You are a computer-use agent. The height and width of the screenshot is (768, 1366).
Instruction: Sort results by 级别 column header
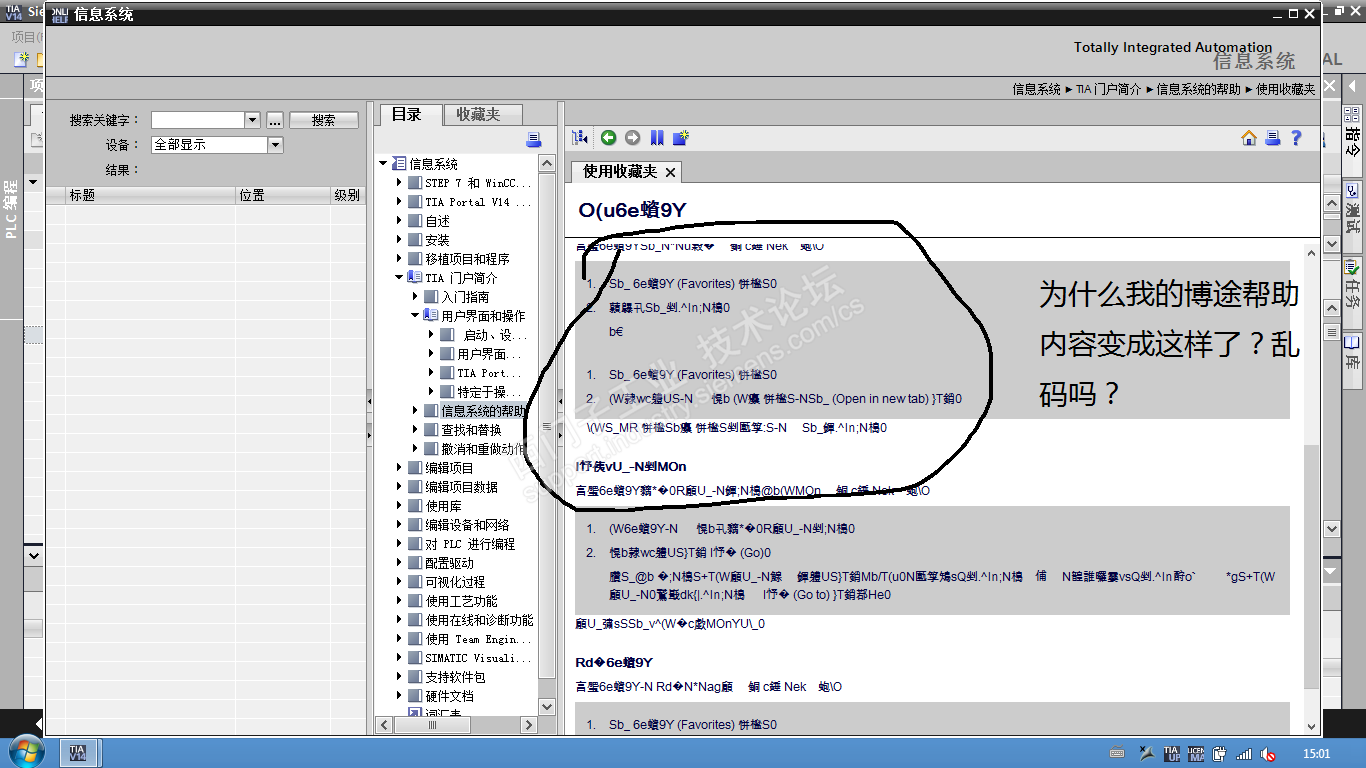[x=347, y=195]
